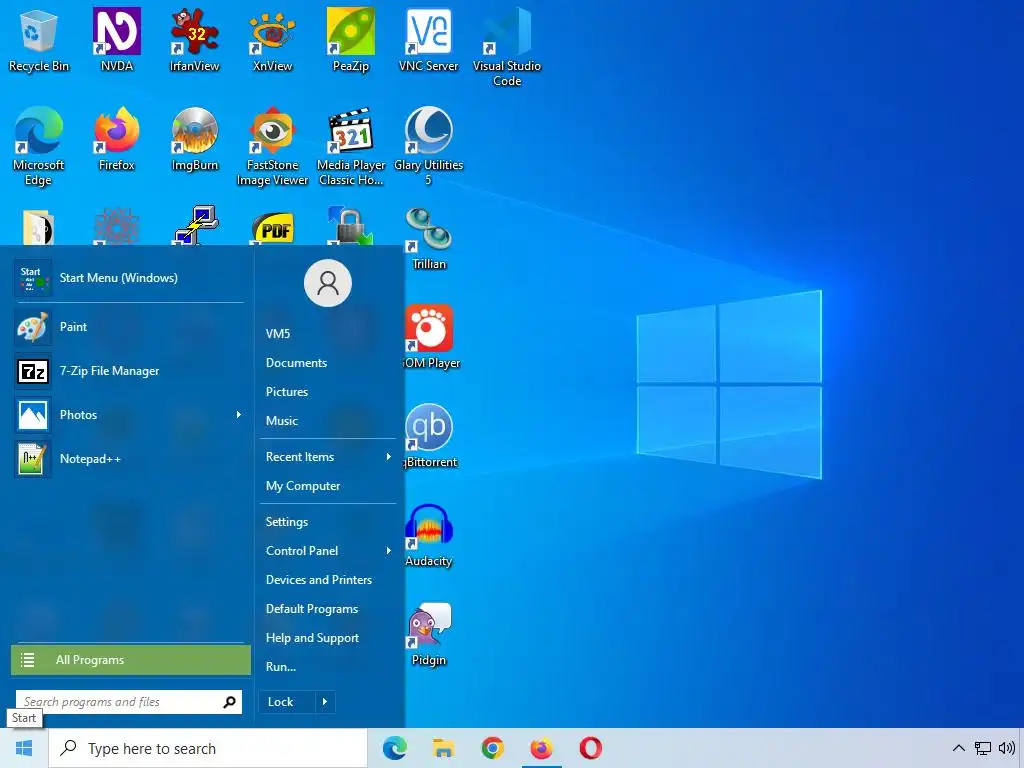1024x768 pixels.
Task: Open the qBittorrent desktop icon
Action: click(431, 436)
